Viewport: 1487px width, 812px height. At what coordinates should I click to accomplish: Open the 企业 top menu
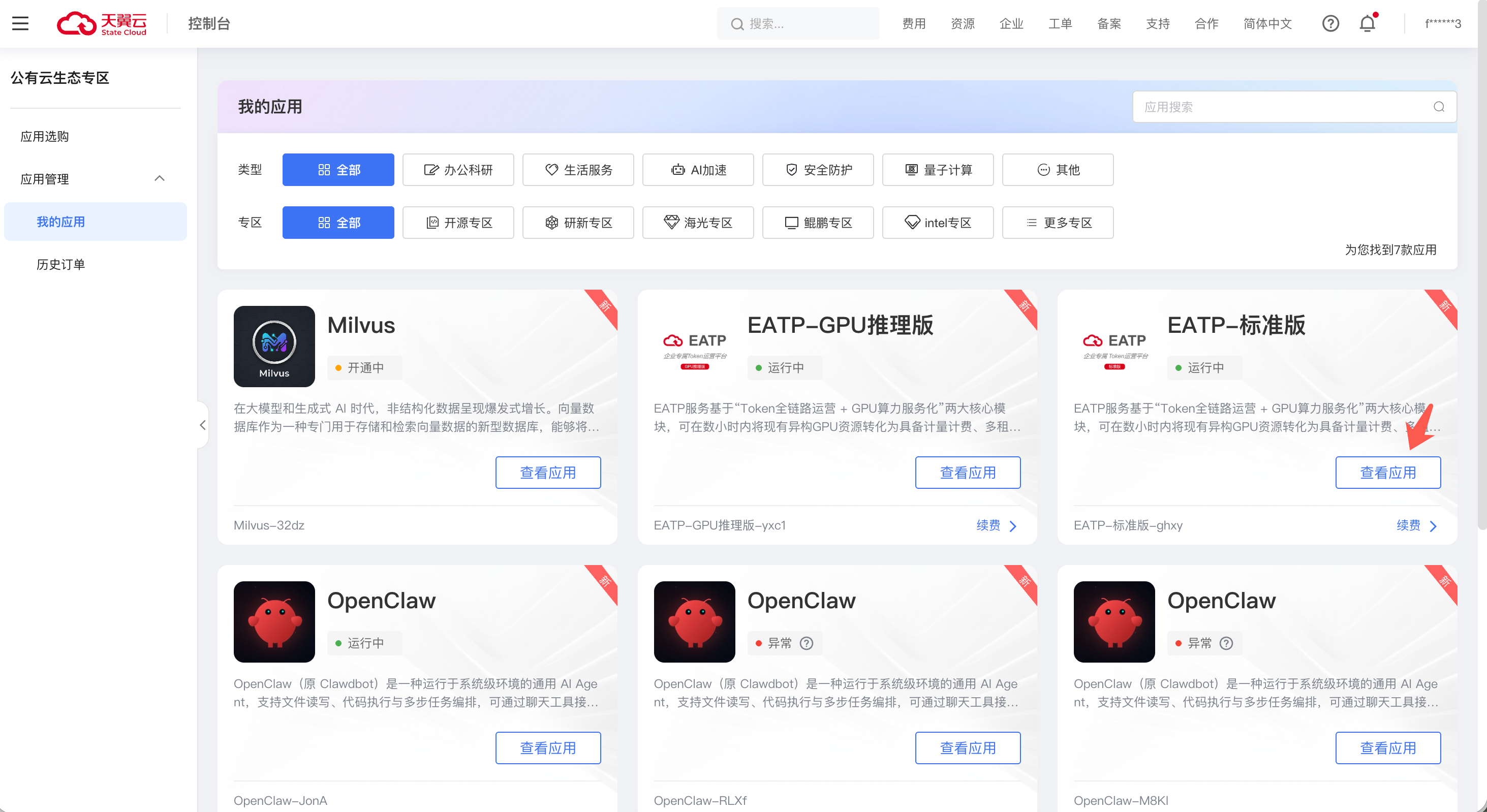click(1011, 24)
